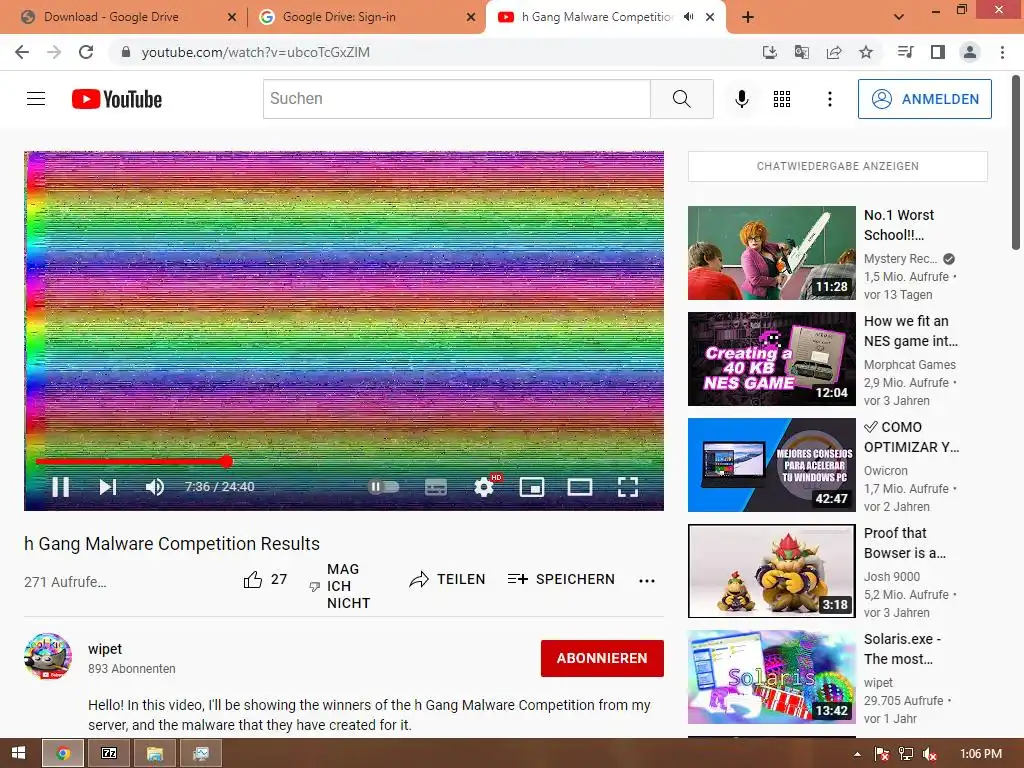This screenshot has width=1024, height=768.
Task: Share the video with TEILEN
Action: pyautogui.click(x=447, y=579)
